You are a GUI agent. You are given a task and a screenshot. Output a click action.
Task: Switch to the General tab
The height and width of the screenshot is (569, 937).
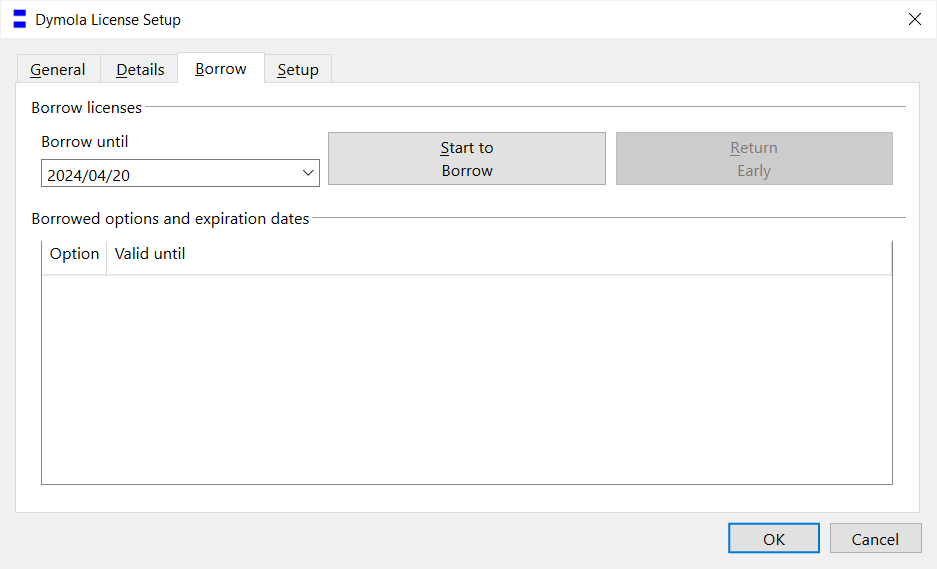[58, 69]
